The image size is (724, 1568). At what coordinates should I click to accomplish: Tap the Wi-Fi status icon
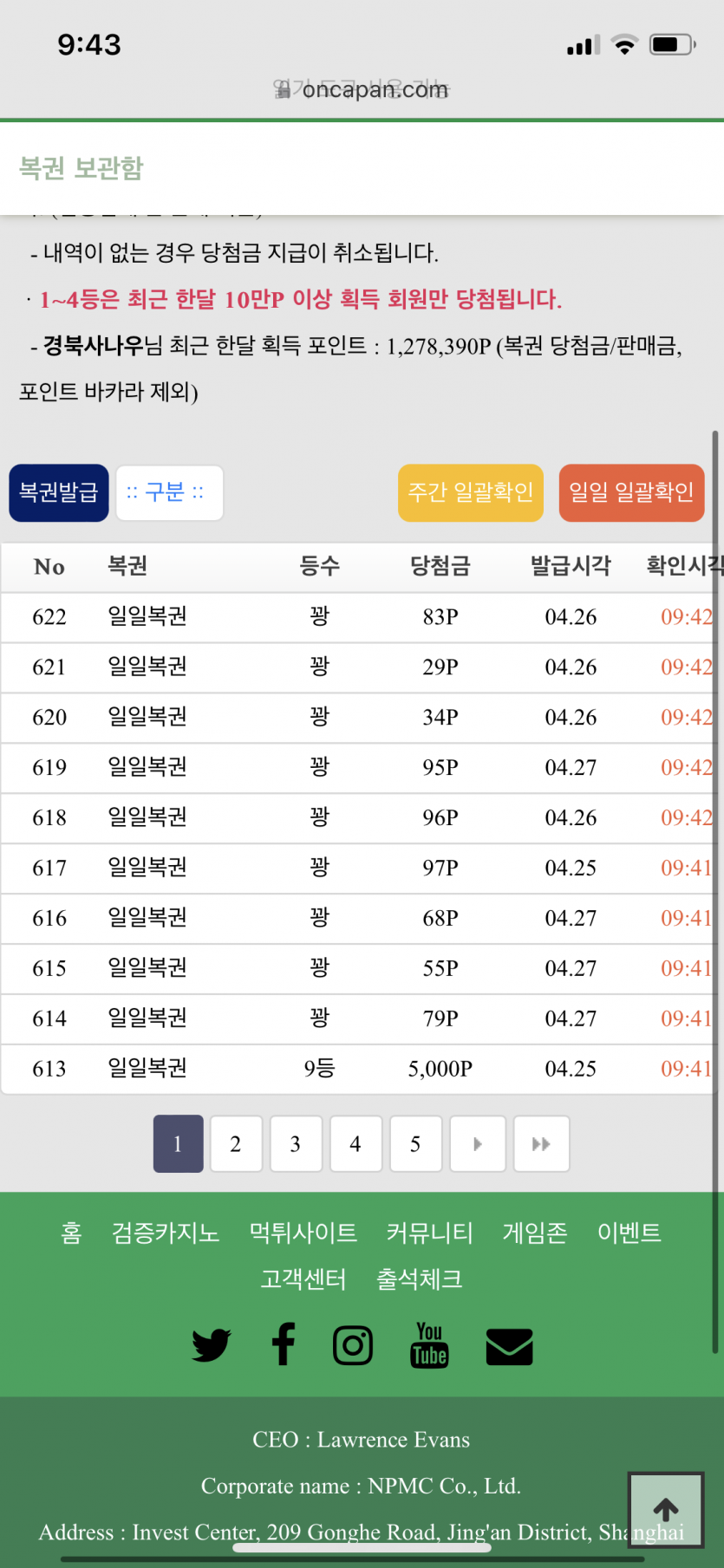point(624,44)
